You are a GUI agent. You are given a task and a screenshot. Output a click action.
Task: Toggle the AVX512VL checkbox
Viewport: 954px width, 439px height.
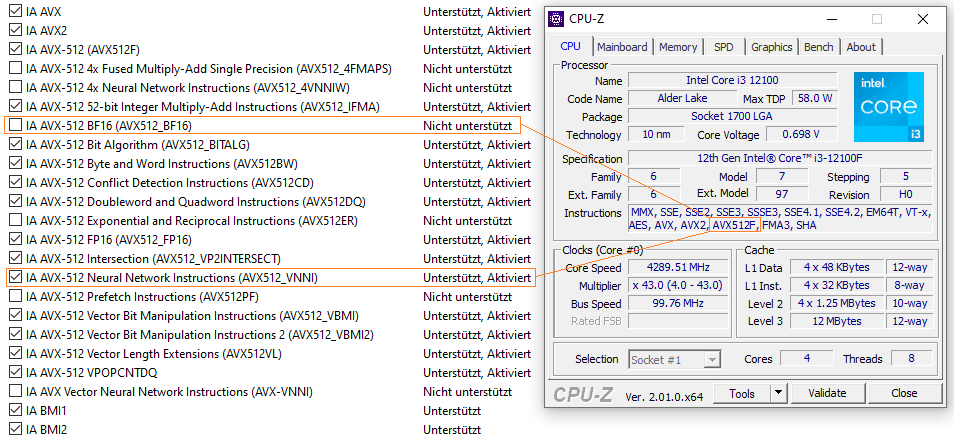pyautogui.click(x=16, y=353)
